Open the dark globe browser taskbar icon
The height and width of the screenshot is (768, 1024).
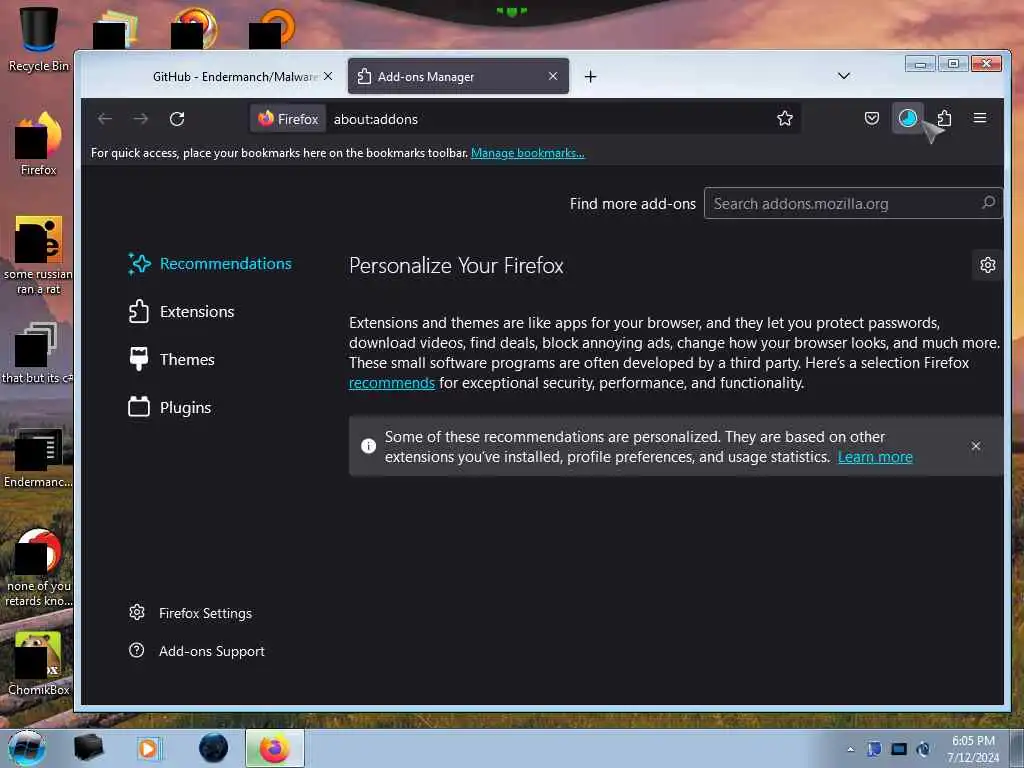point(214,748)
